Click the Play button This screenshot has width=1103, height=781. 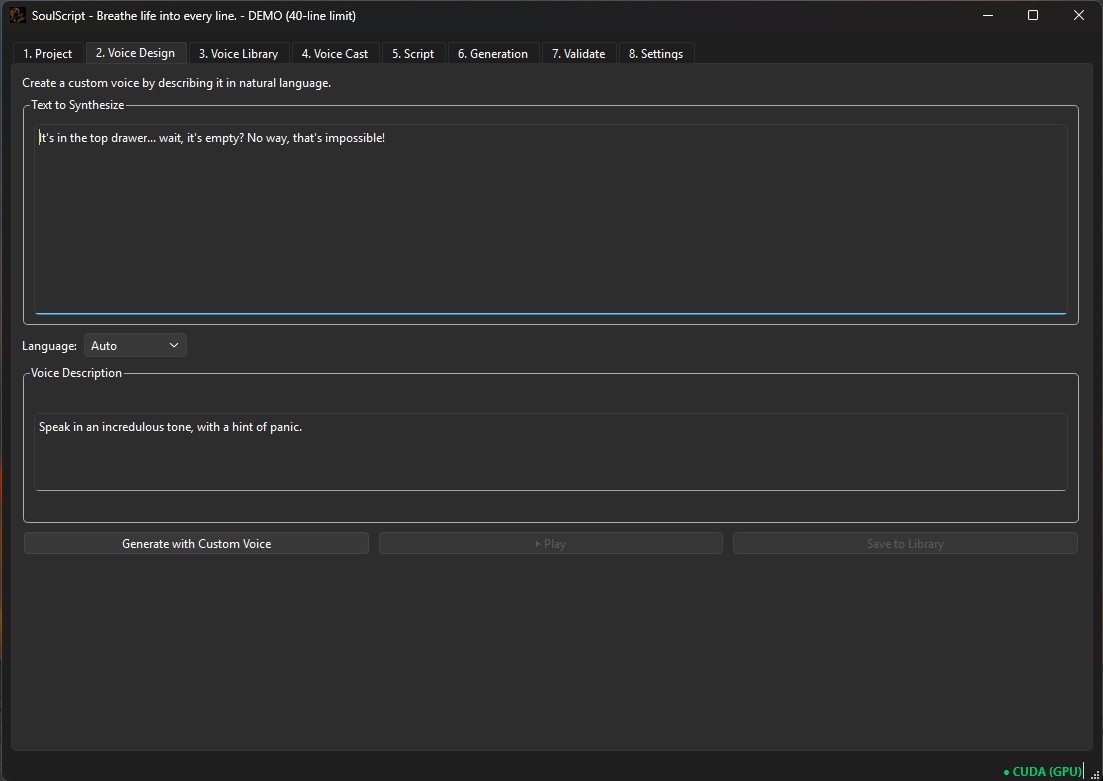coord(551,543)
